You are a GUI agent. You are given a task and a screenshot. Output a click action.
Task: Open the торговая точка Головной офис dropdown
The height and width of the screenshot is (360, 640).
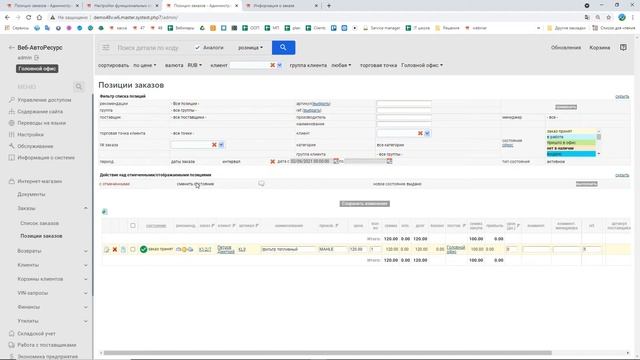click(x=422, y=65)
